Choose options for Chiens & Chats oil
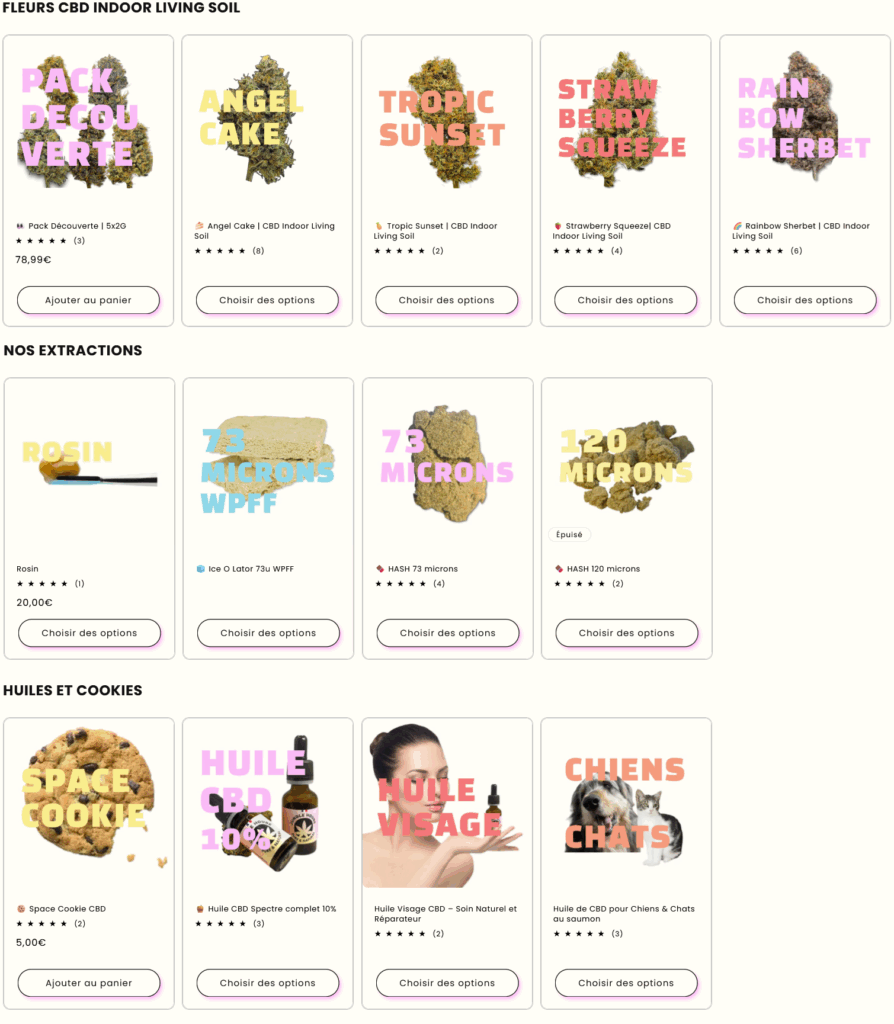Image resolution: width=894 pixels, height=1024 pixels. 626,983
